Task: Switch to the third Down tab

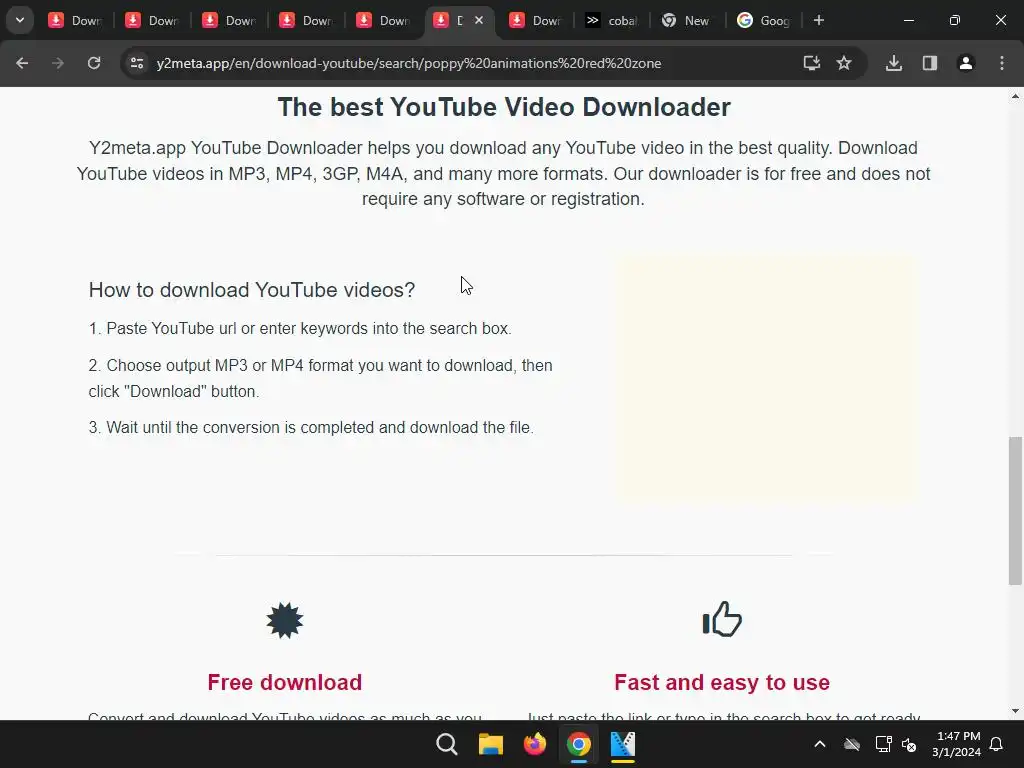Action: pyautogui.click(x=229, y=20)
